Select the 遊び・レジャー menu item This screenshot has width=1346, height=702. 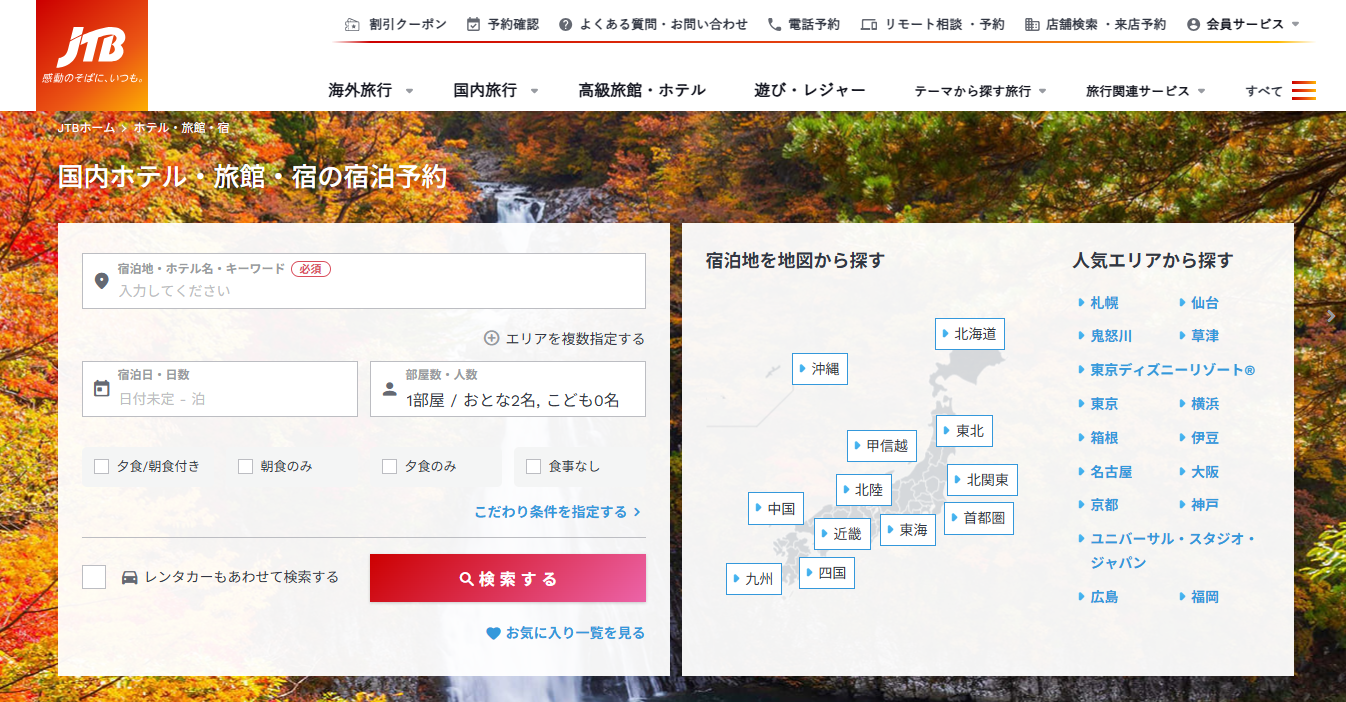click(x=809, y=90)
